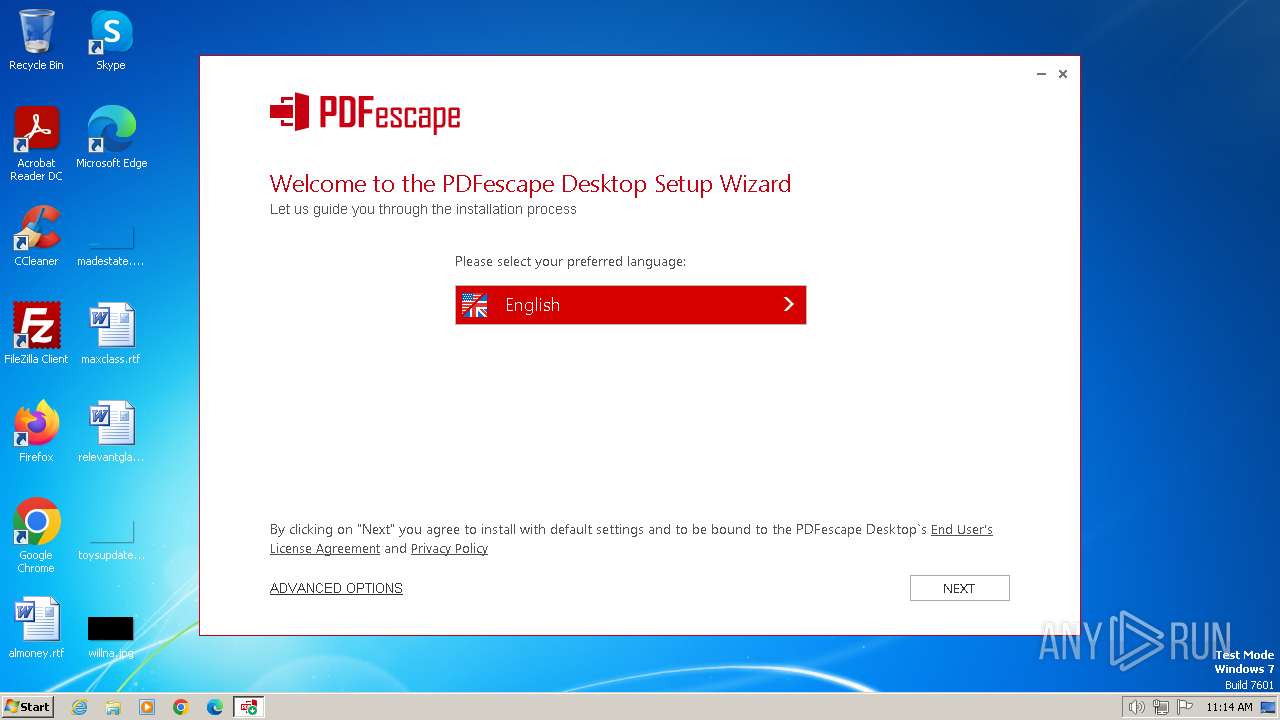Select Microsoft Edge desktop shortcut
The height and width of the screenshot is (720, 1280).
coord(111,138)
